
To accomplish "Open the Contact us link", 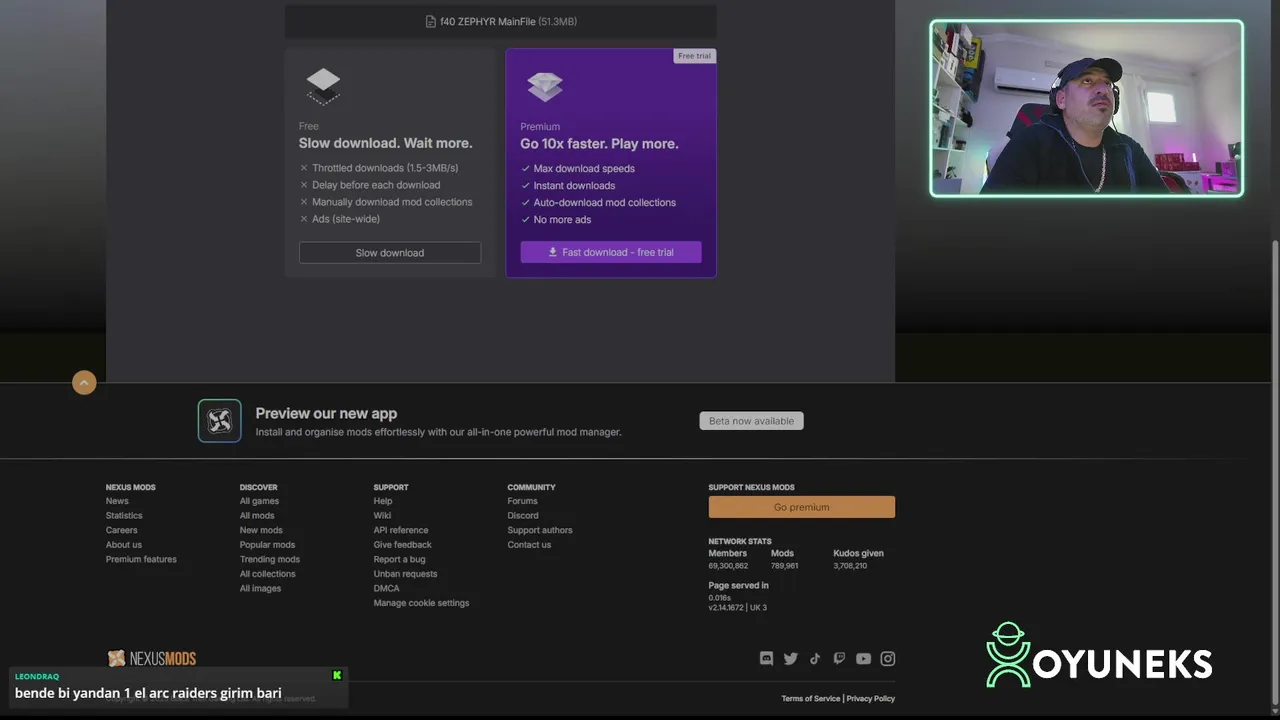I will pos(529,545).
